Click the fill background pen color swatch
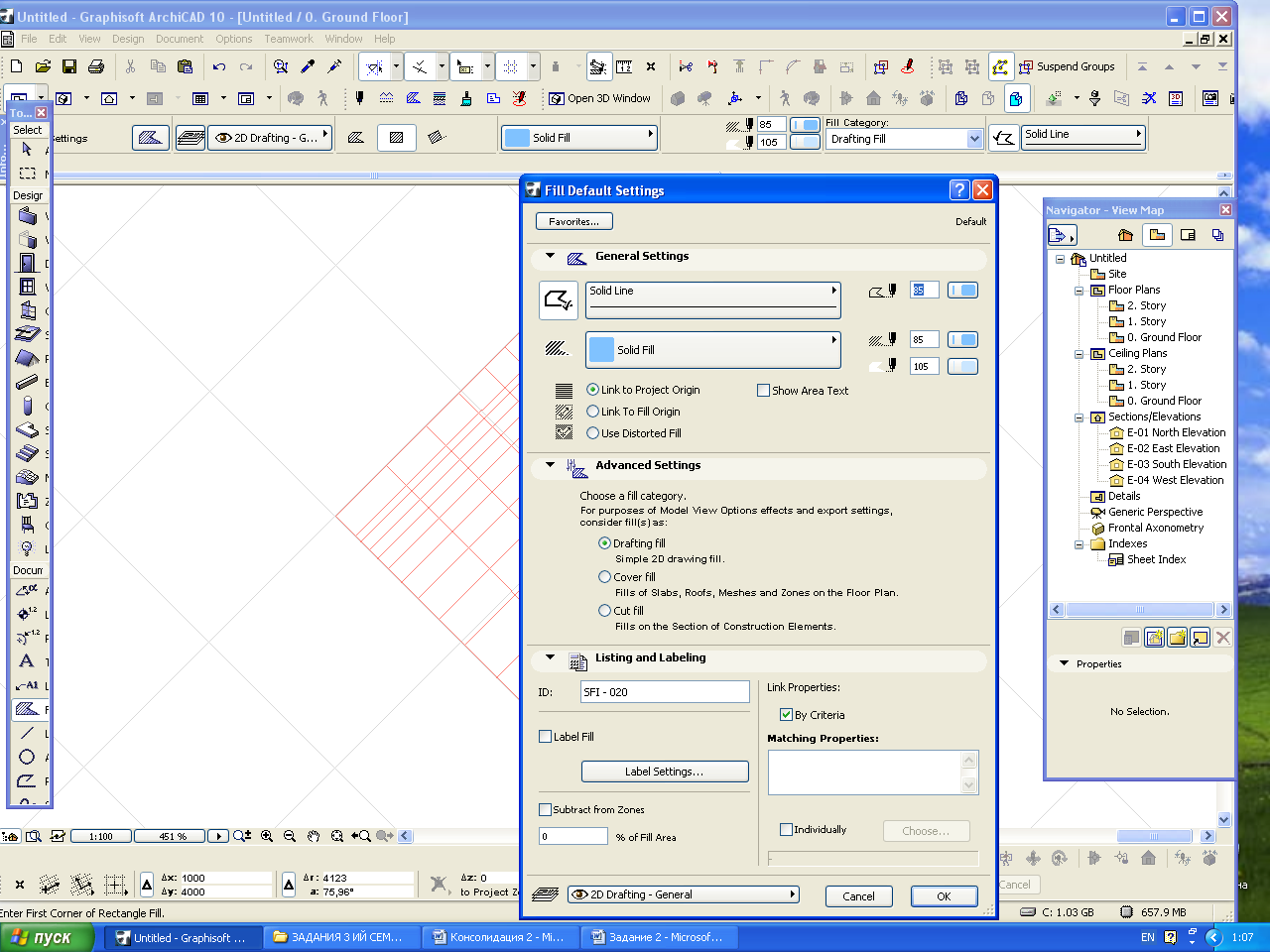The width and height of the screenshot is (1270, 952). (x=962, y=366)
